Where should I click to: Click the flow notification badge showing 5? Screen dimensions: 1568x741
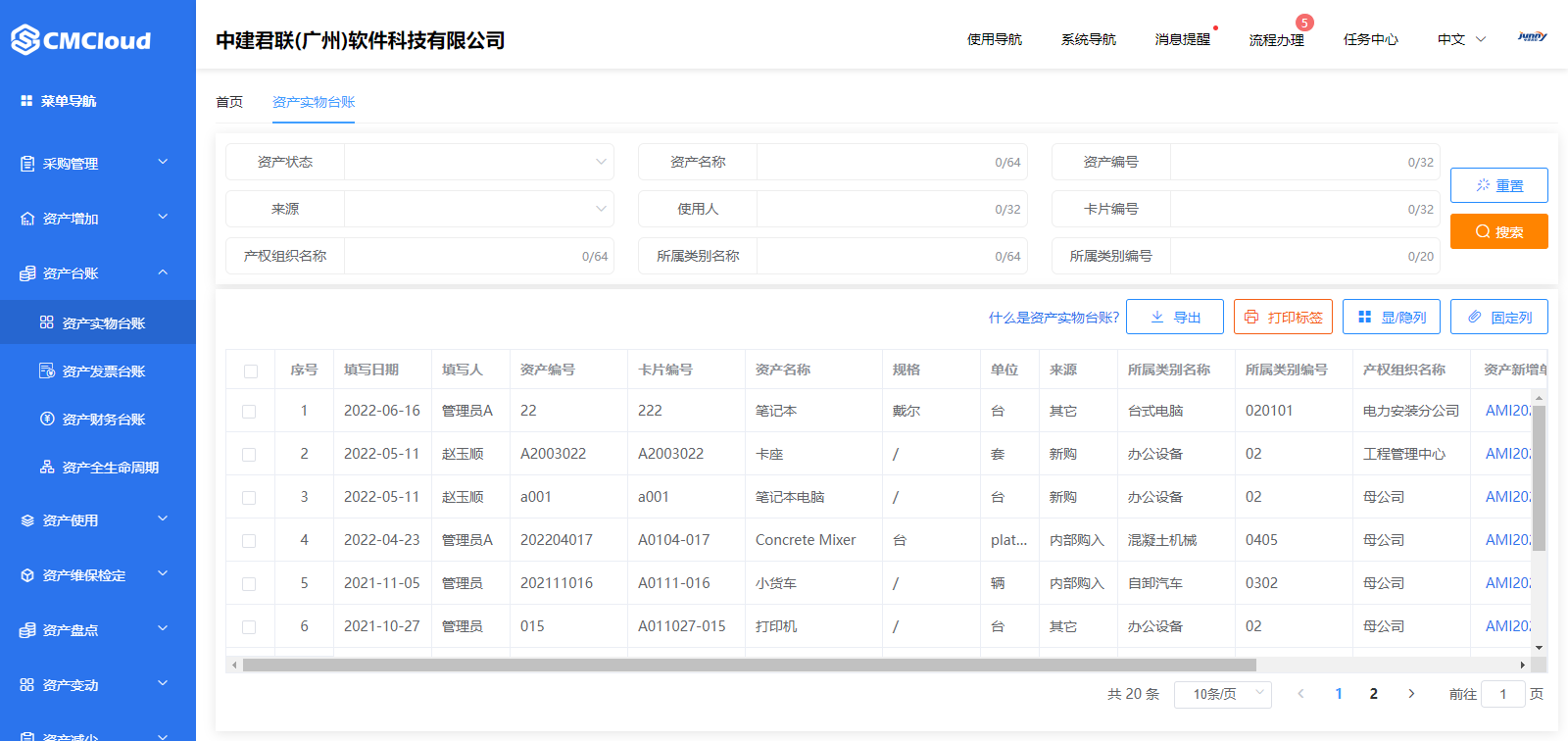[1303, 23]
